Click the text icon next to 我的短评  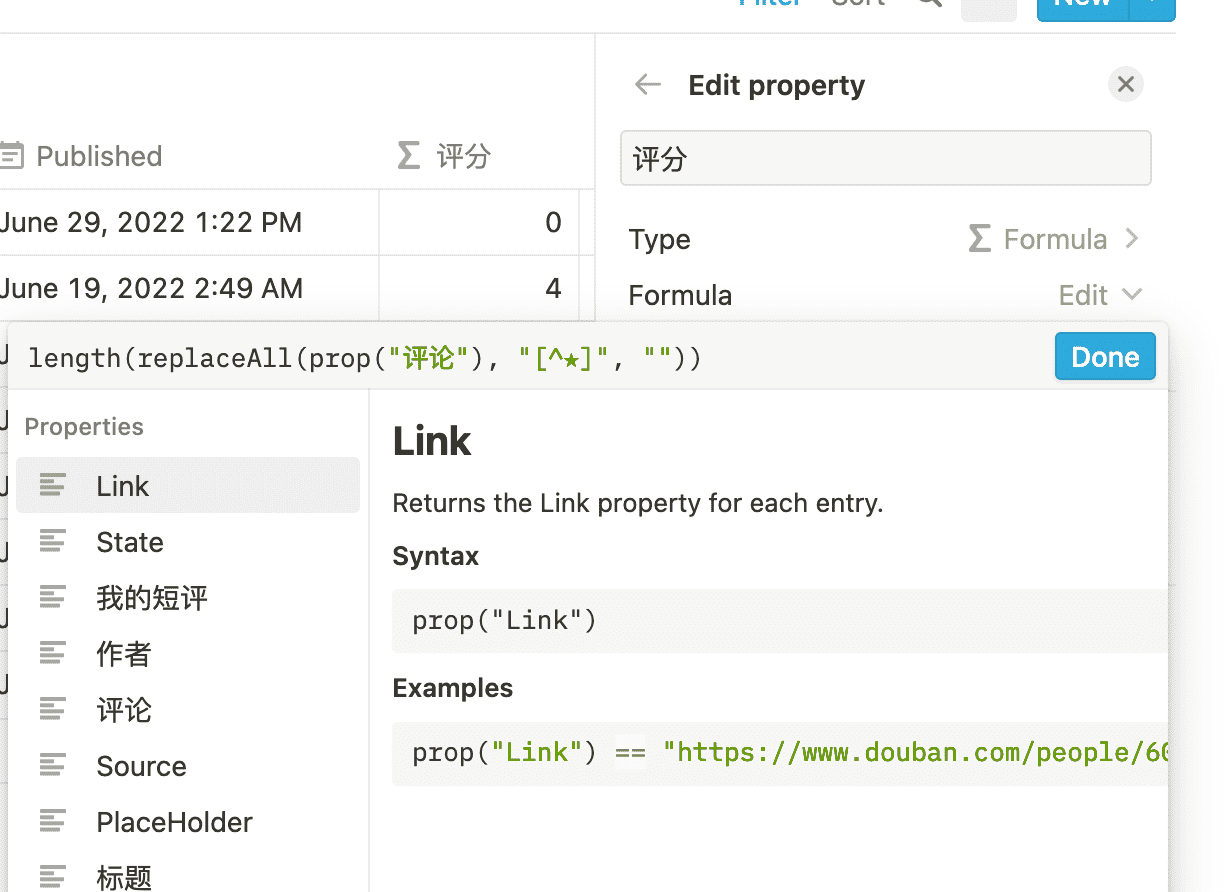pos(53,598)
